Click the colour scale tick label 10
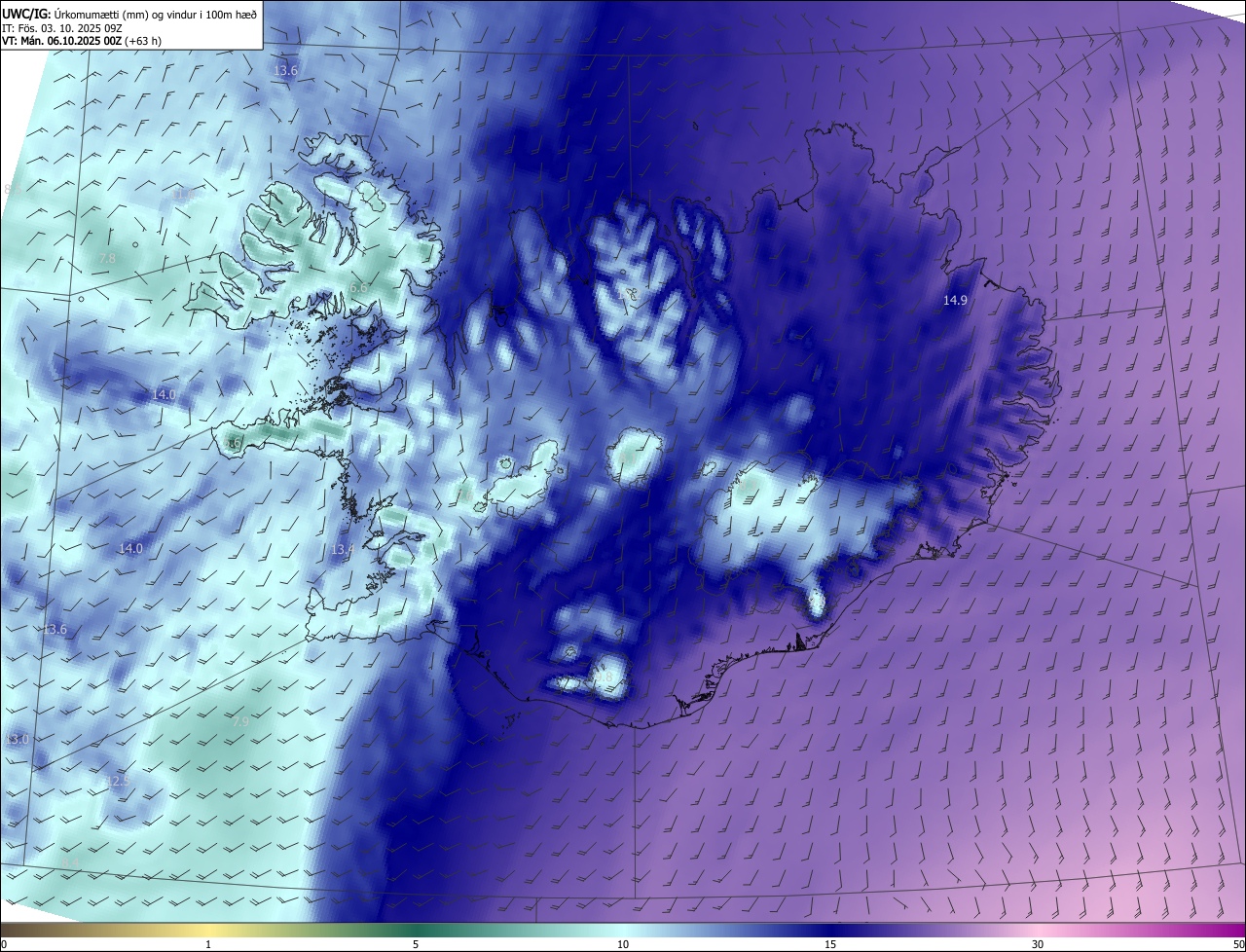Viewport: 1246px width, 952px height. pyautogui.click(x=623, y=944)
